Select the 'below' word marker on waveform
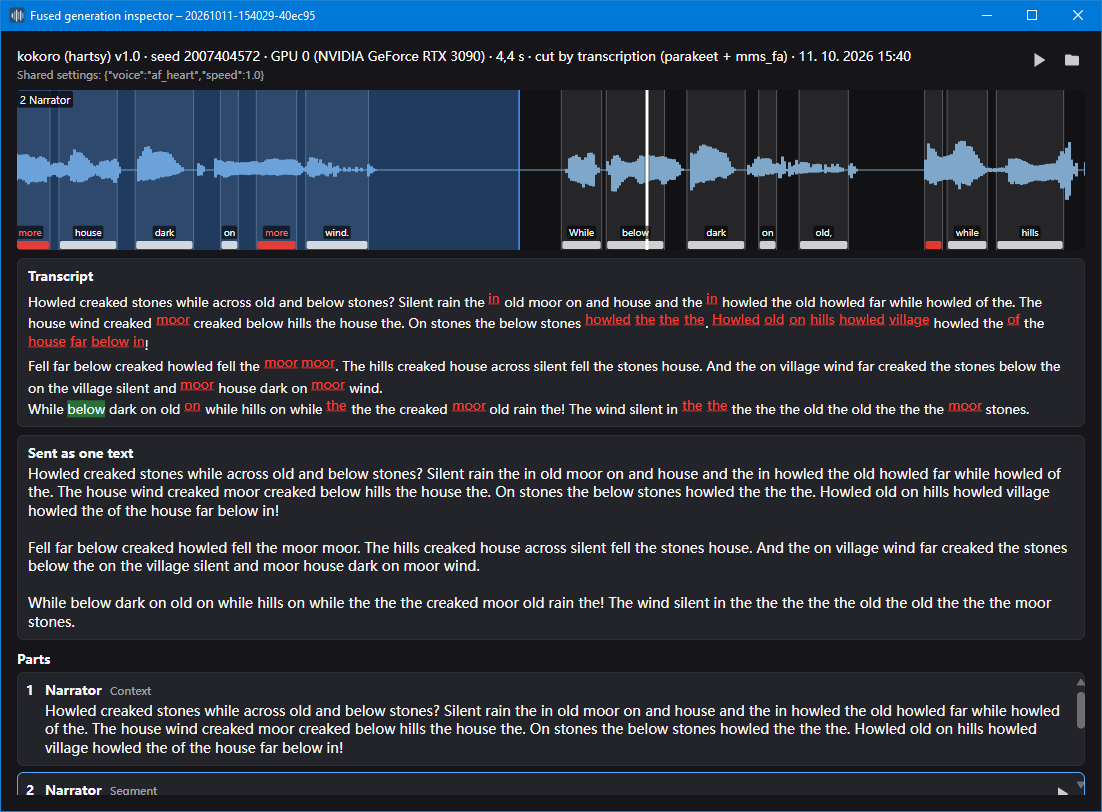 click(x=635, y=233)
